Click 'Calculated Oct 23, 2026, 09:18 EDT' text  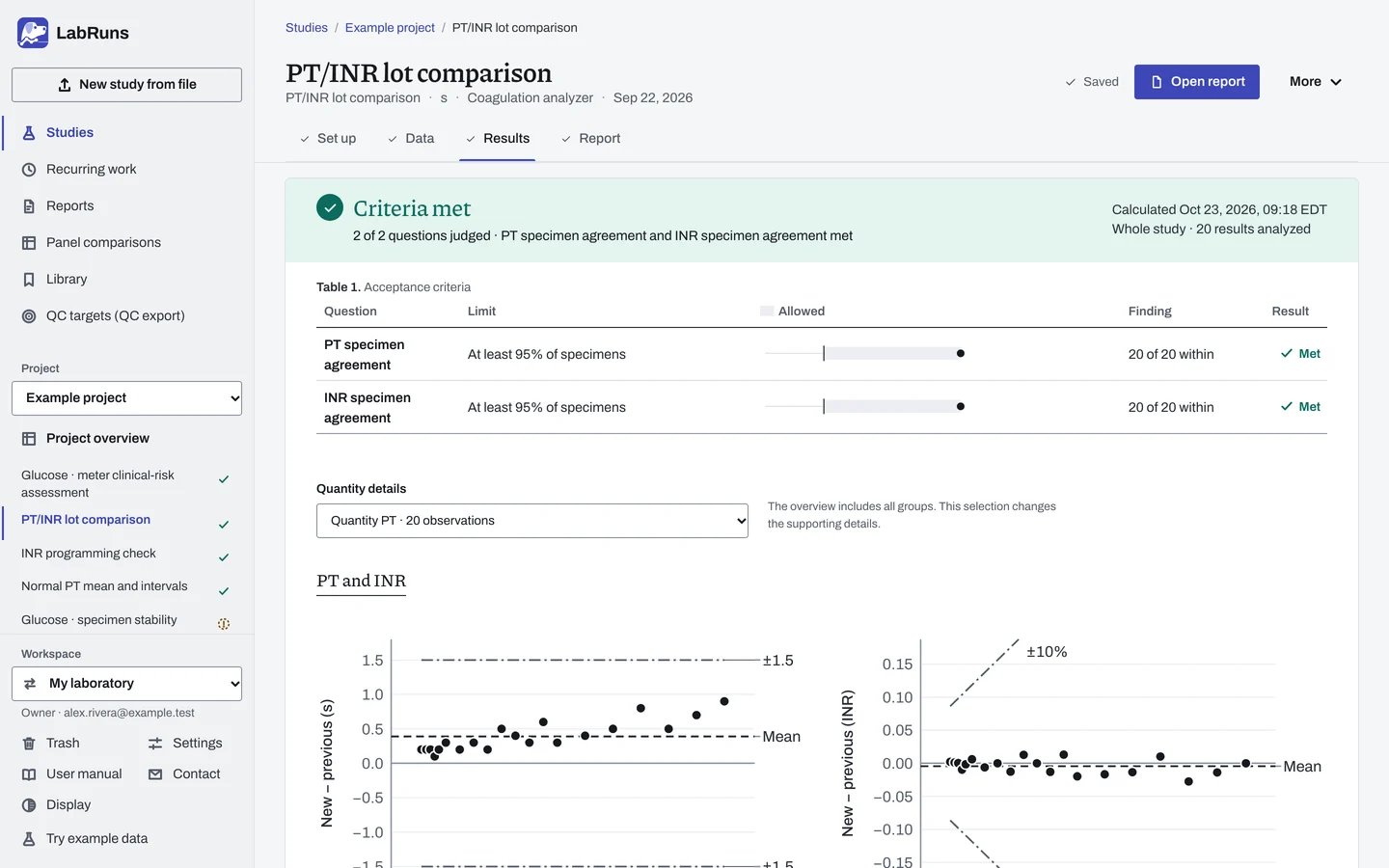point(1219,209)
